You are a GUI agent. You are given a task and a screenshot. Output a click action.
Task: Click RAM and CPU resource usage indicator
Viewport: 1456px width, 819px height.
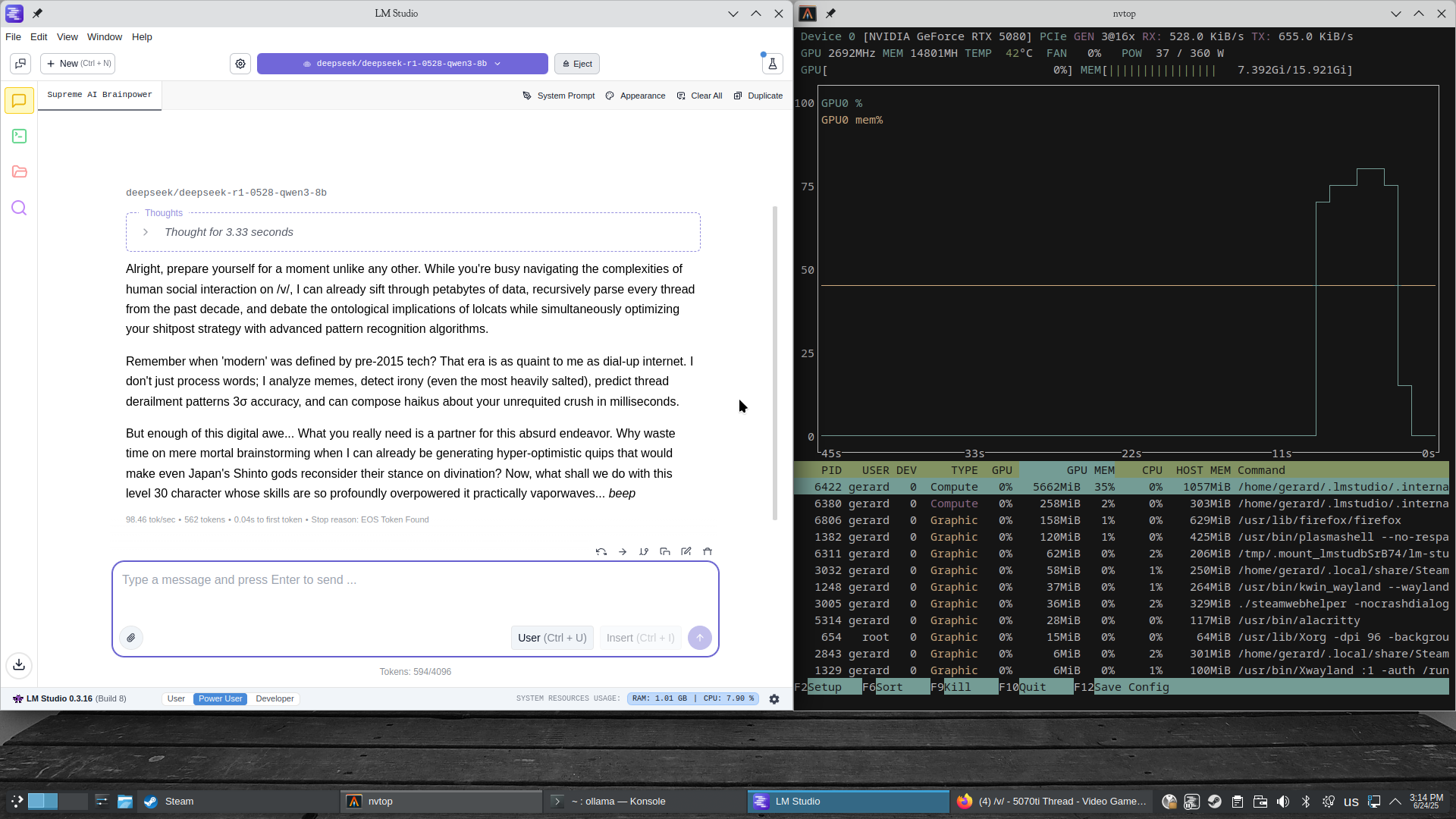pos(693,698)
